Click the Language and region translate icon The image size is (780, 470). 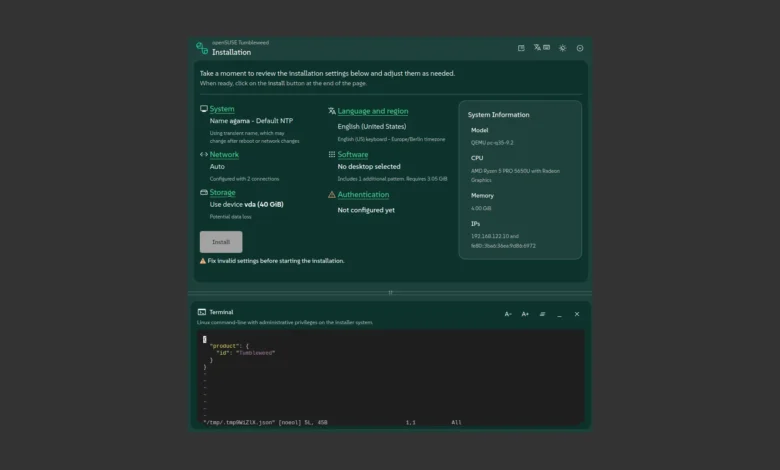click(x=332, y=111)
